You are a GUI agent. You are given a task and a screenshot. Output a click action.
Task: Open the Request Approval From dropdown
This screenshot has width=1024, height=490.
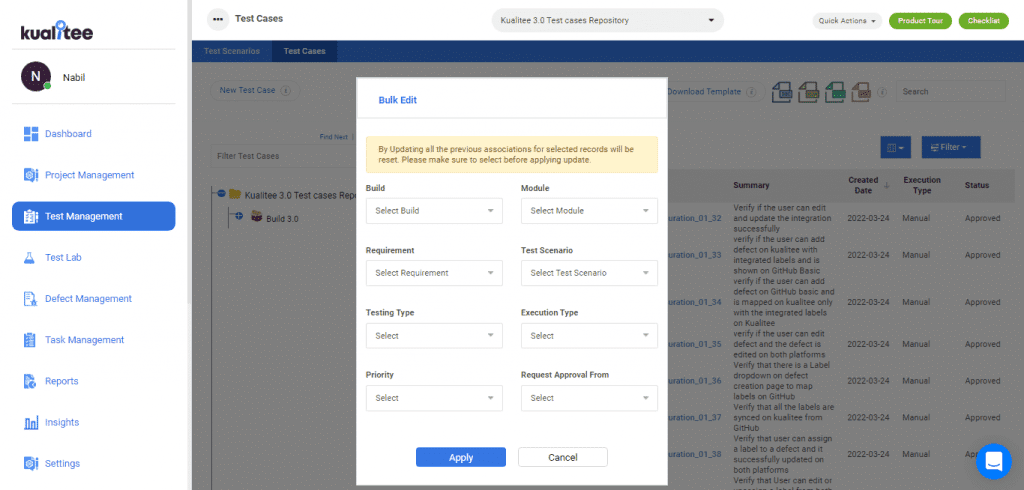589,398
